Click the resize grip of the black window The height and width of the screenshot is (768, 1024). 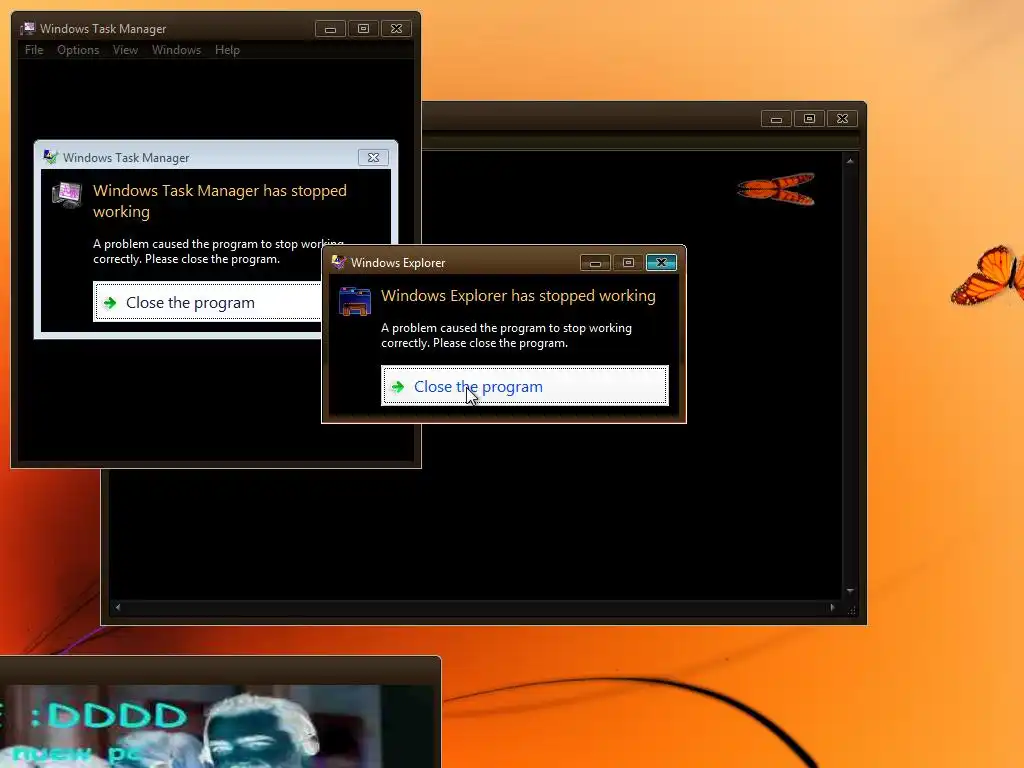(x=851, y=610)
